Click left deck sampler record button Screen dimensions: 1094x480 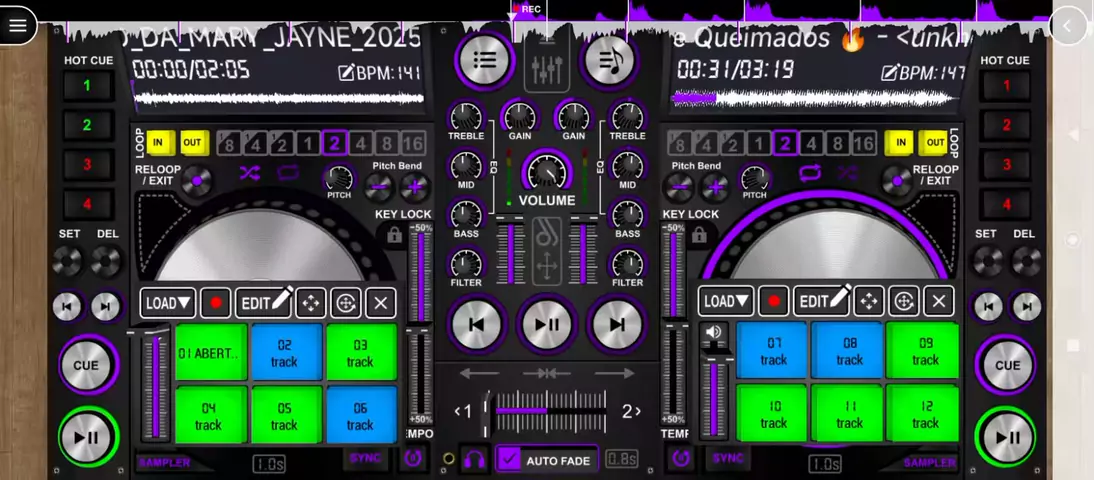click(x=216, y=303)
